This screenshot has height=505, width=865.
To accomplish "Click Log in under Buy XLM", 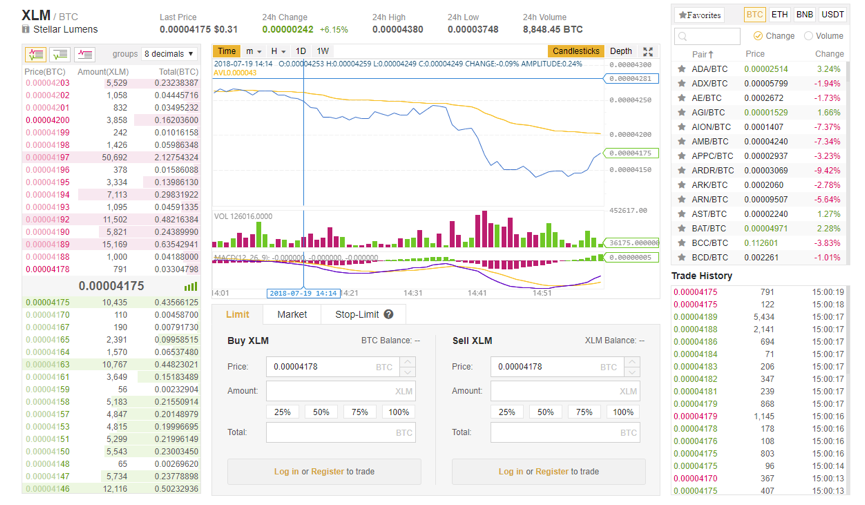I will coord(286,472).
